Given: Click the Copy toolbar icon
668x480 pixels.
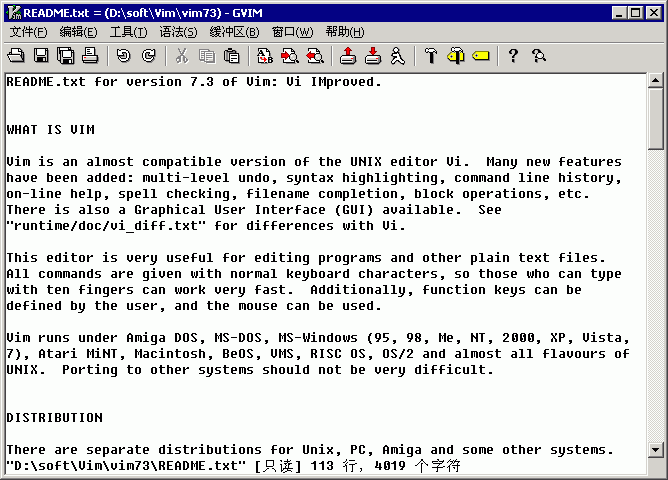Looking at the screenshot, I should [207, 56].
